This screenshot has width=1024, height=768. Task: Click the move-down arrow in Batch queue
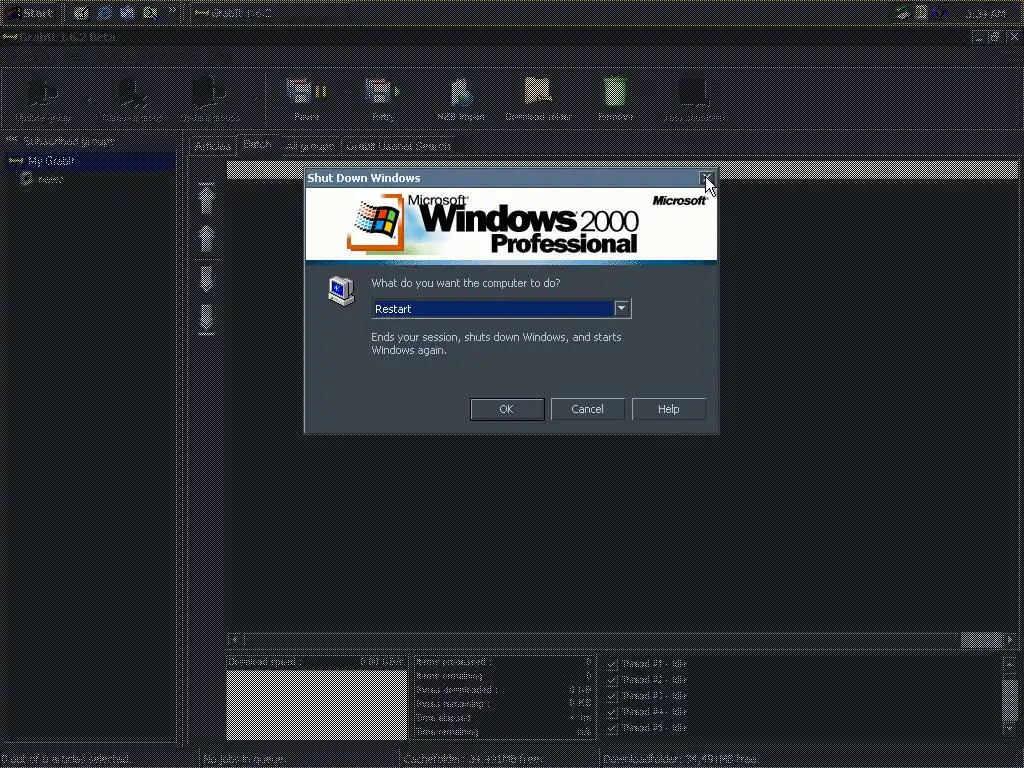(x=206, y=279)
